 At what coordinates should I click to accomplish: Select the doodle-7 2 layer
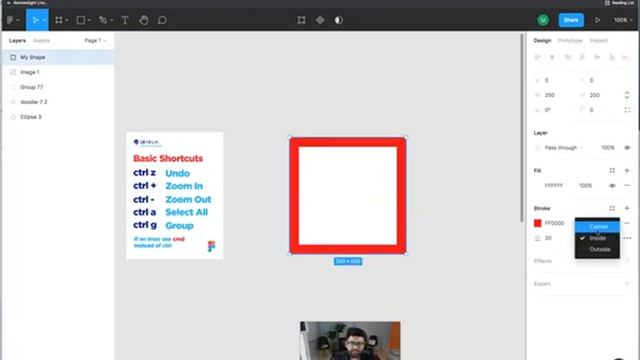pyautogui.click(x=58, y=102)
